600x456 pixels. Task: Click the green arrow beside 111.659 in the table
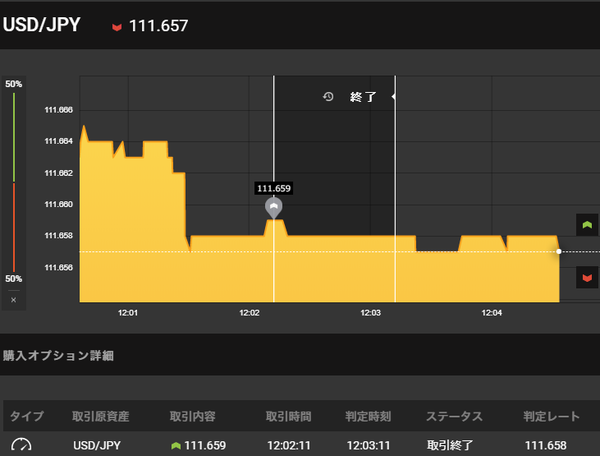coord(176,446)
